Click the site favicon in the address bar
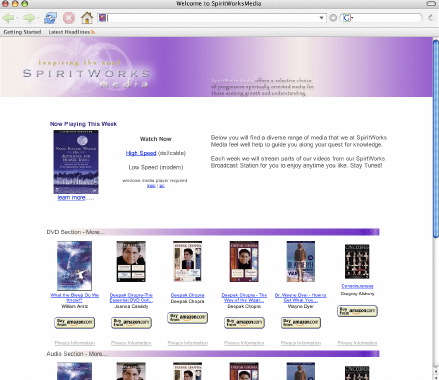 [102, 18]
